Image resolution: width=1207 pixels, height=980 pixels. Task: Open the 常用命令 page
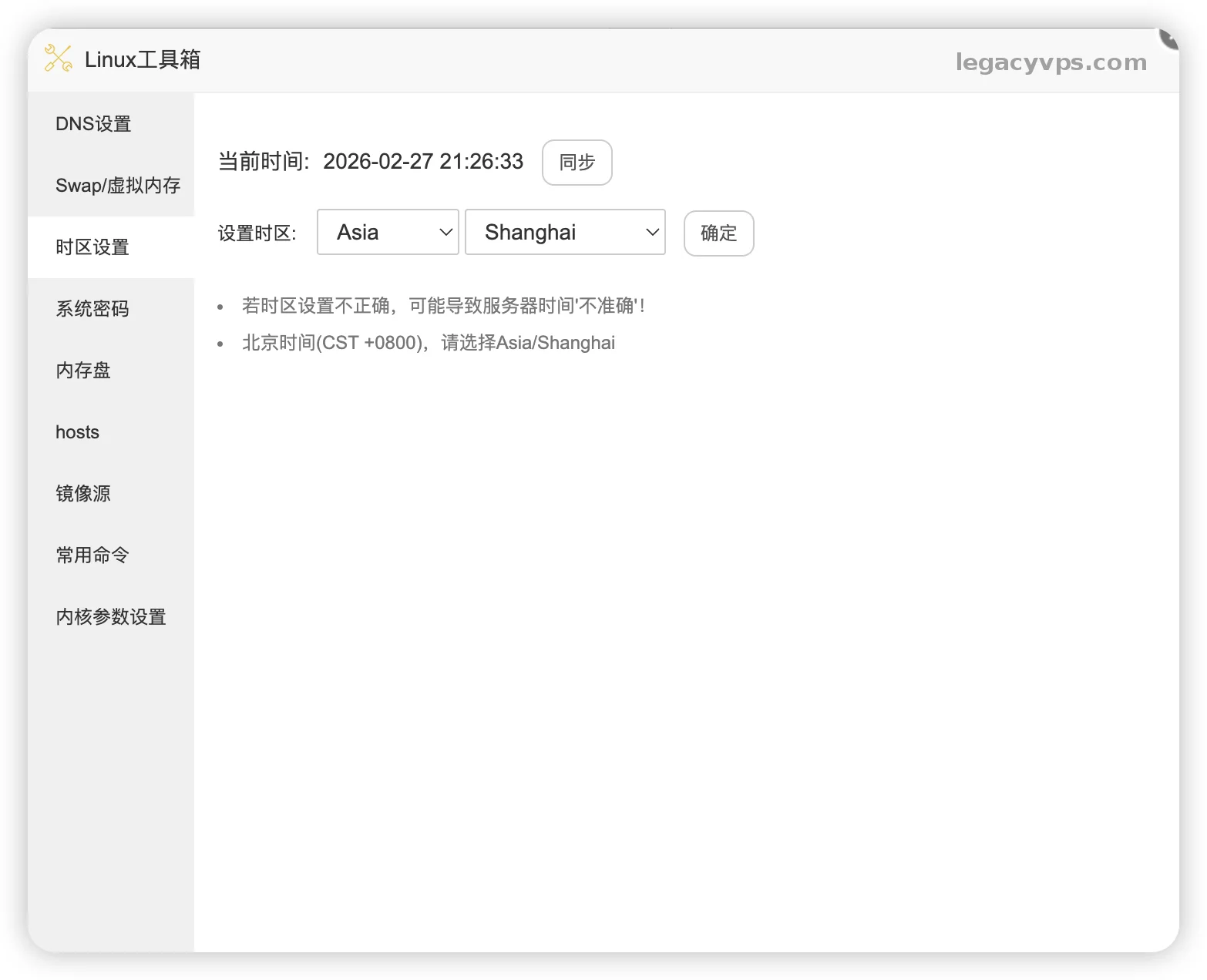92,555
